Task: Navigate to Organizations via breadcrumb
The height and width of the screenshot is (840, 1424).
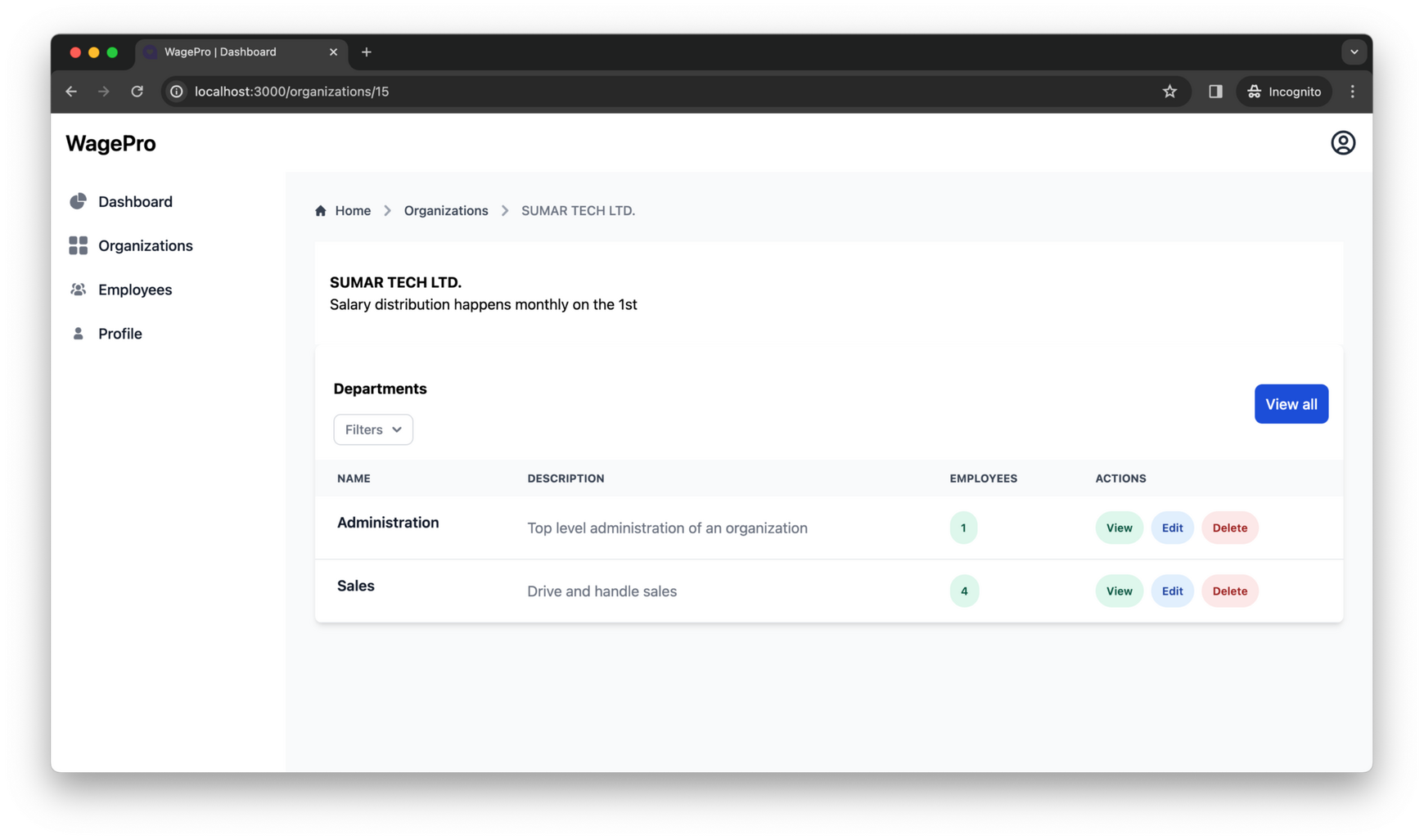Action: (445, 210)
